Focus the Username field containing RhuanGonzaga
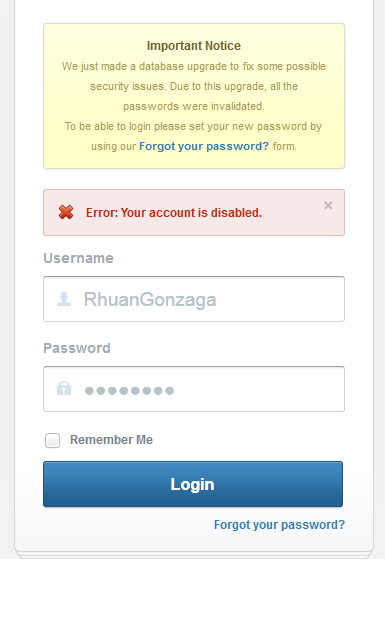Image resolution: width=385 pixels, height=629 pixels. 194,299
